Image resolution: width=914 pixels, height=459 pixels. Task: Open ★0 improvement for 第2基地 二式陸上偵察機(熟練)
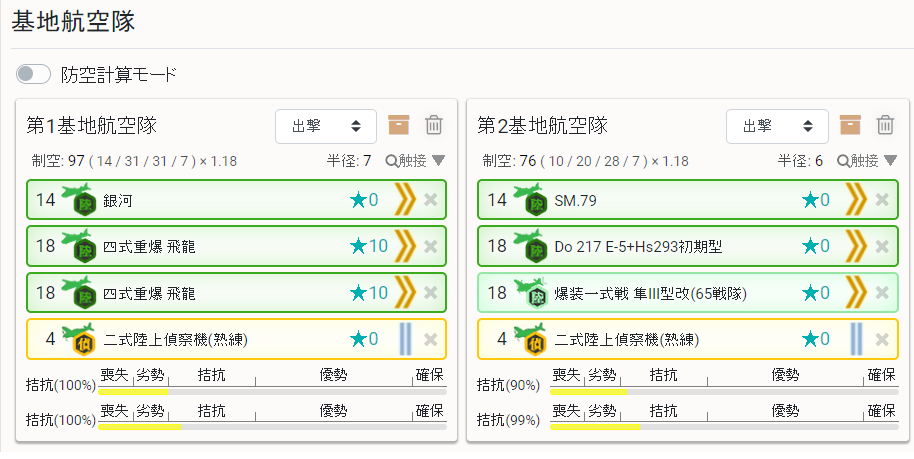815,339
